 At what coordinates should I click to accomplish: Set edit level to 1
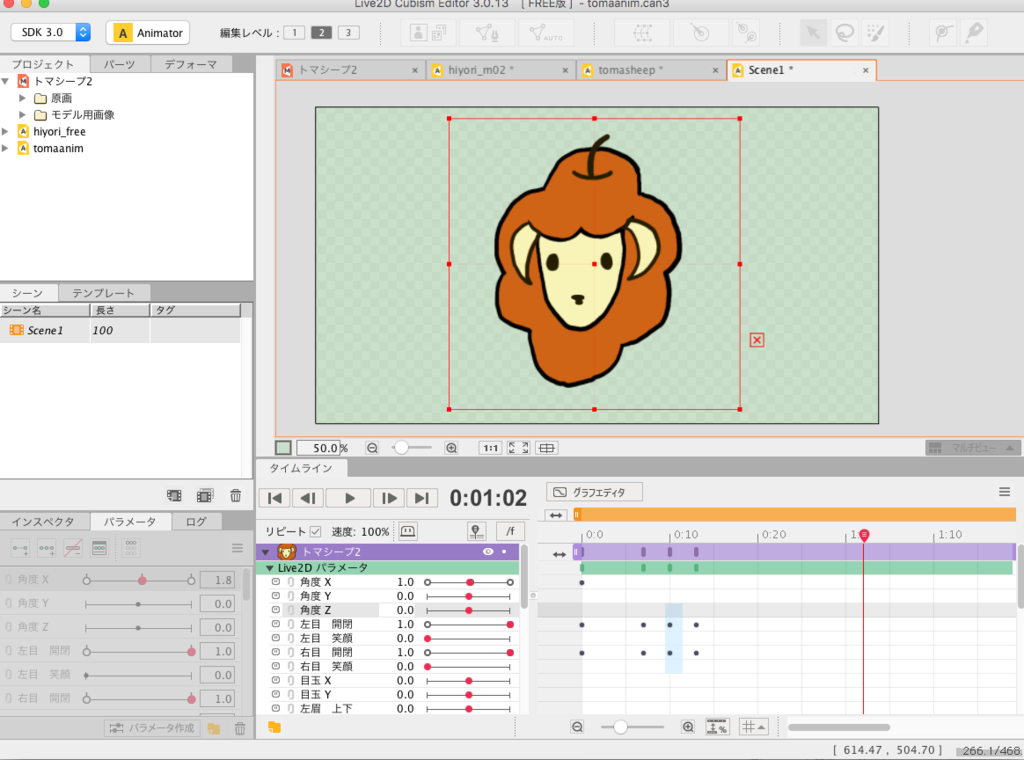point(294,33)
